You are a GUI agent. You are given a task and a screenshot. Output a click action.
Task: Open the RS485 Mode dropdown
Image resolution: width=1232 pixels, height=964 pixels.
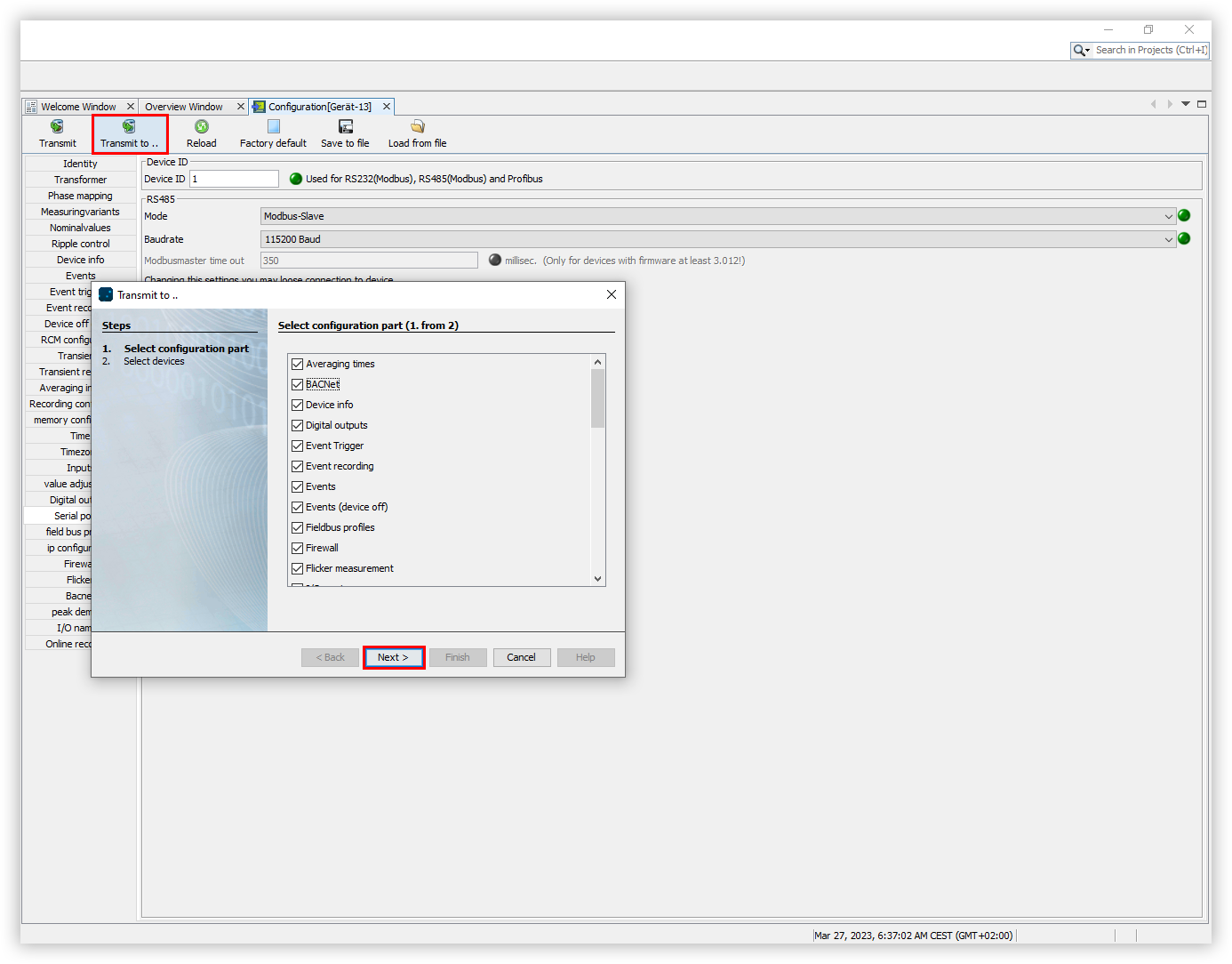point(1170,215)
